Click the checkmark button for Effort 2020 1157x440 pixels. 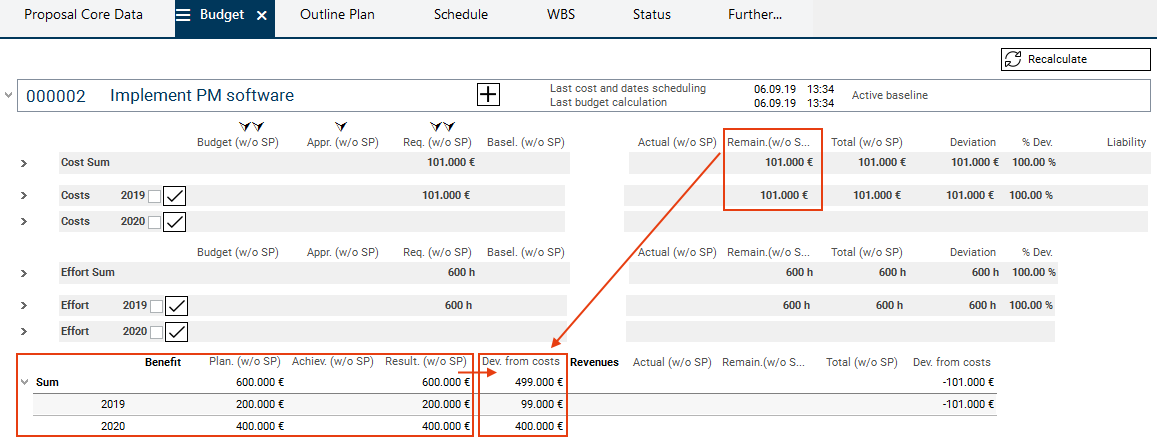click(175, 331)
